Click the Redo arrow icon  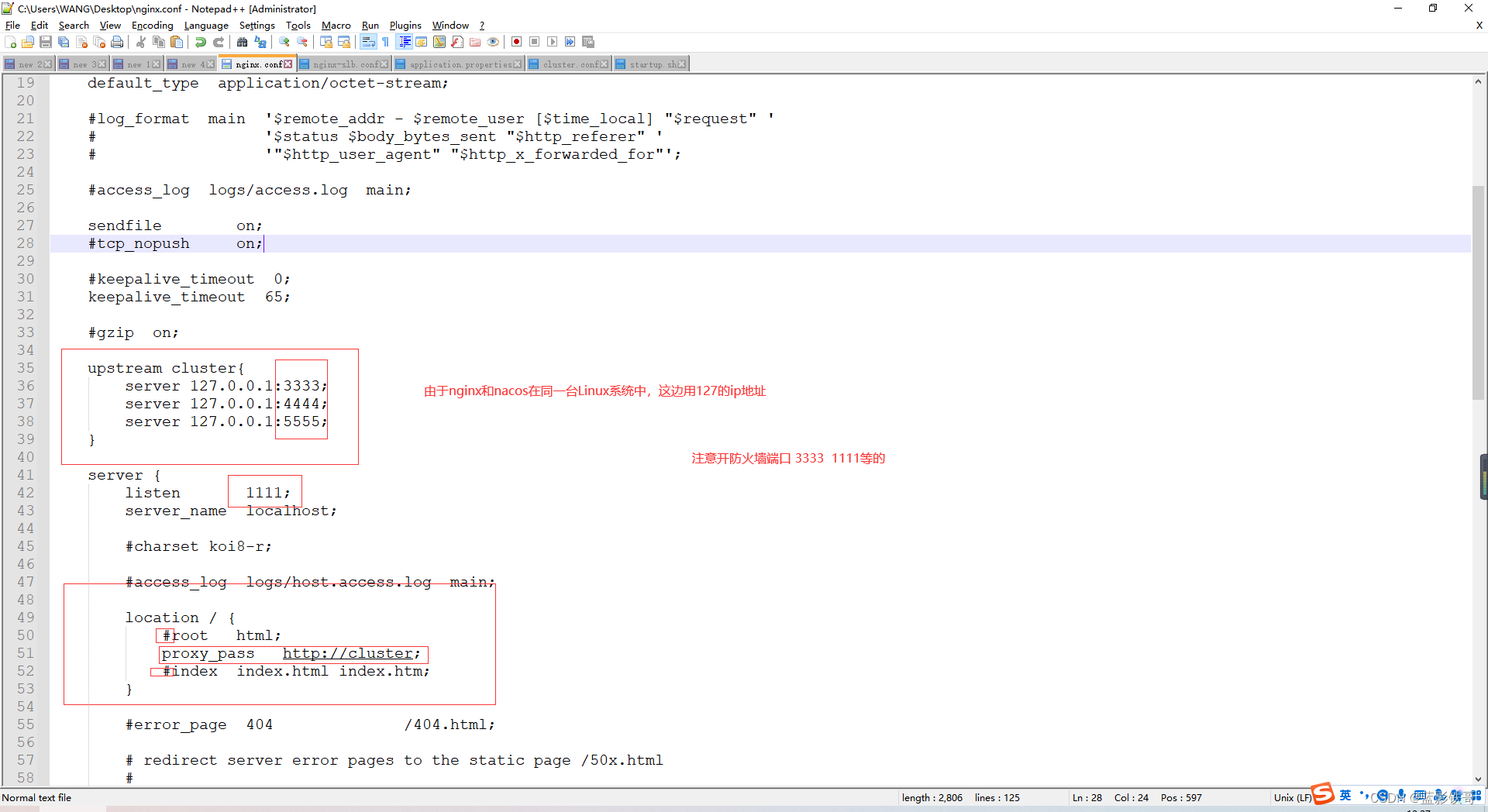[x=219, y=42]
